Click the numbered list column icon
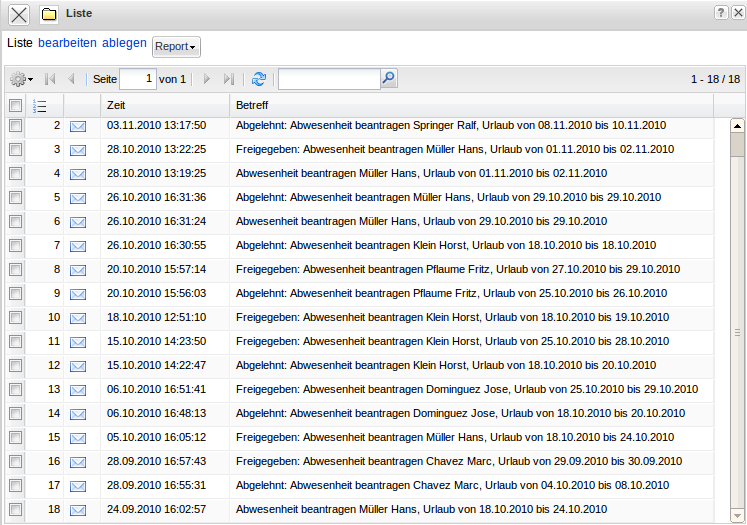The width and height of the screenshot is (747, 525). [x=40, y=106]
